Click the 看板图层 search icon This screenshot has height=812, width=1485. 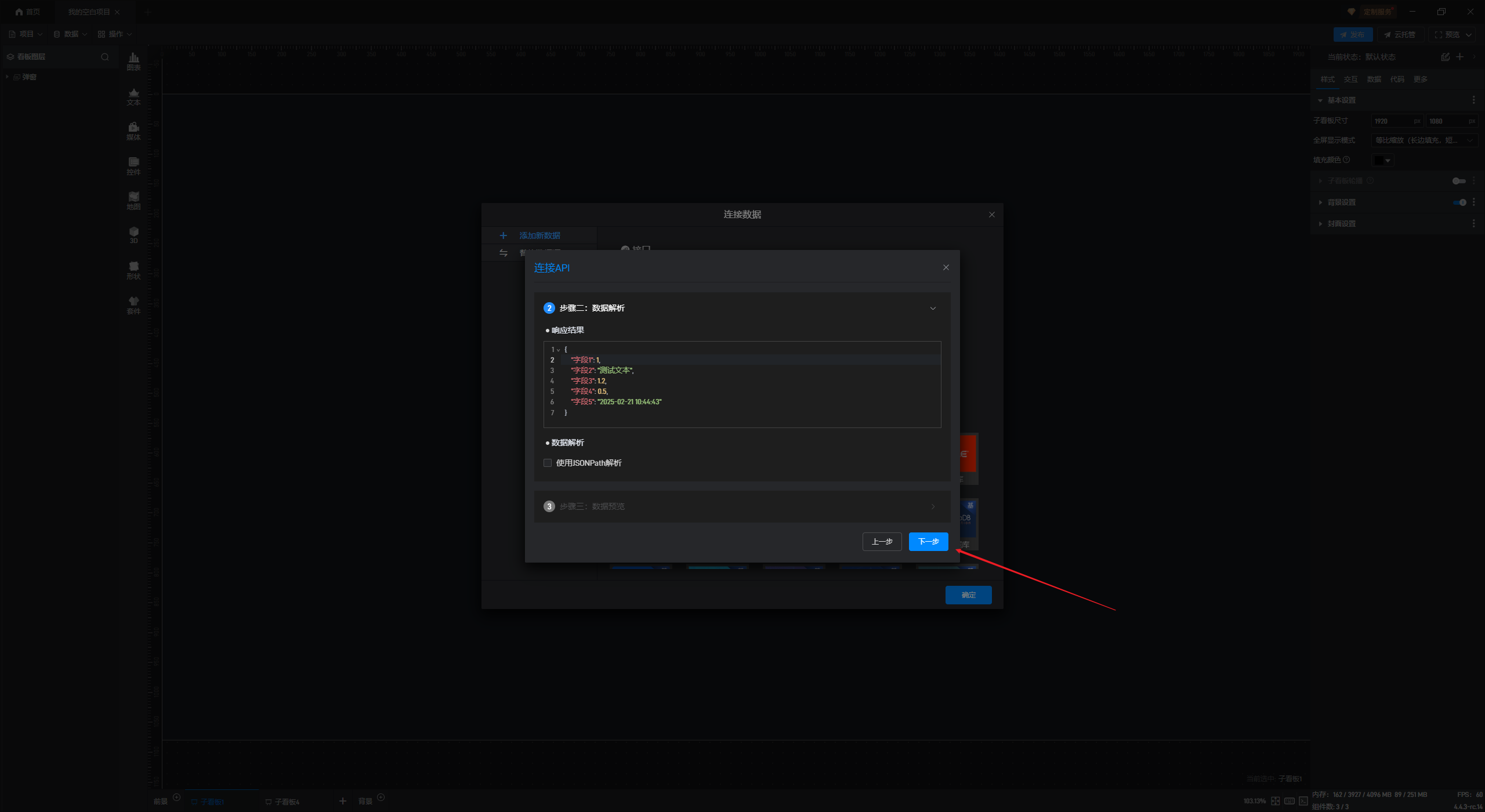pyautogui.click(x=105, y=57)
